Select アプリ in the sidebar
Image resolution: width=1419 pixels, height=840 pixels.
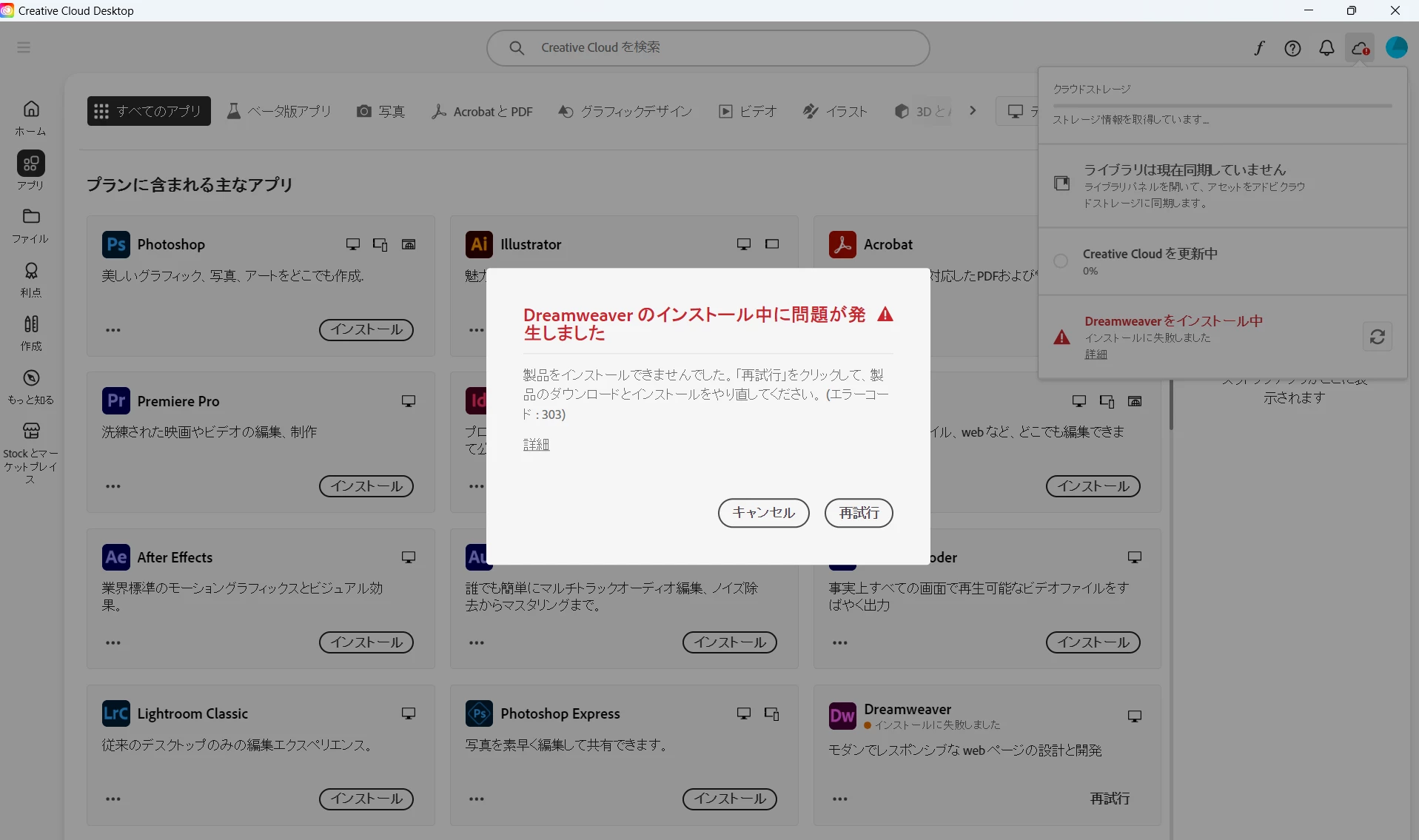pyautogui.click(x=31, y=171)
